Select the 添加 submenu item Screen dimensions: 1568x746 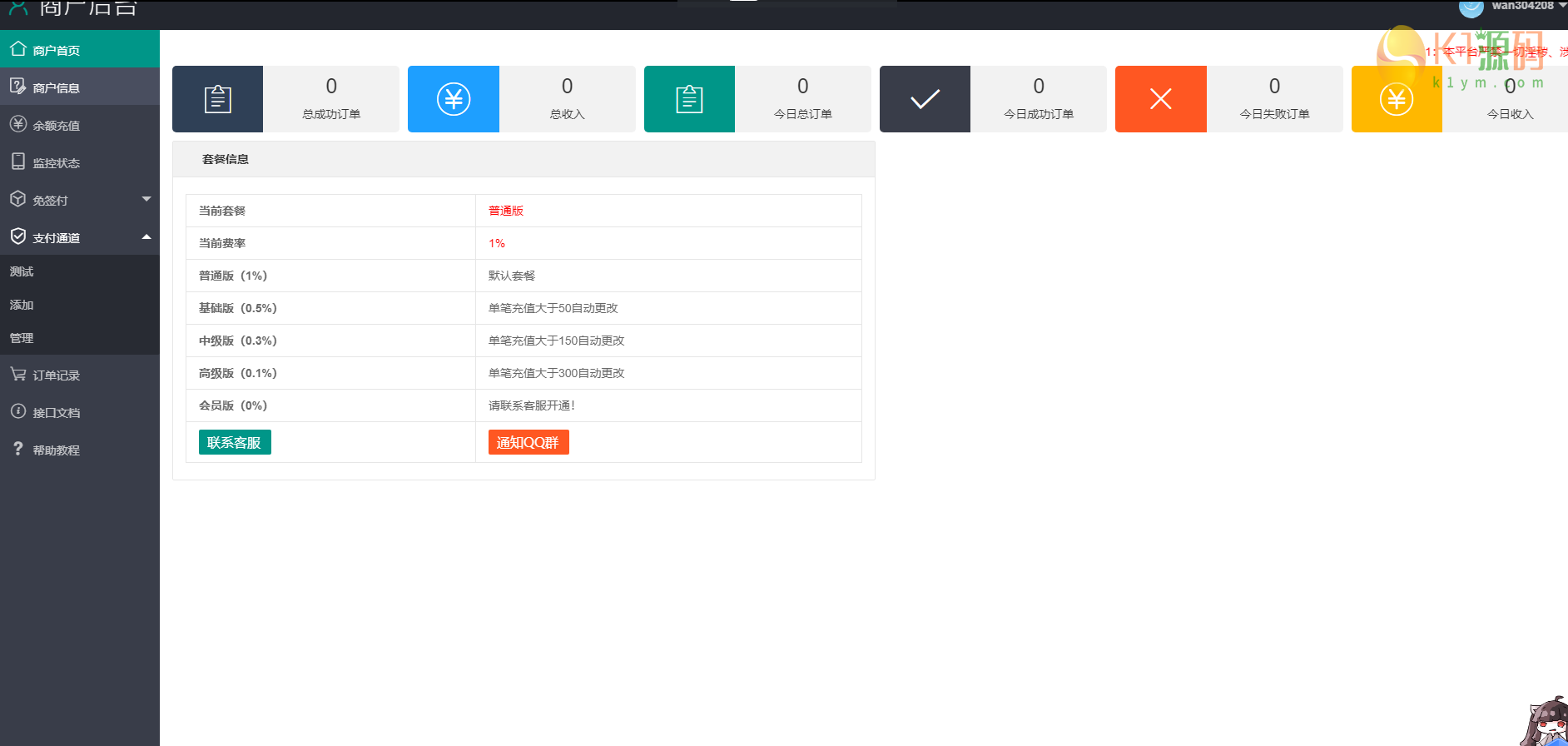(x=22, y=305)
